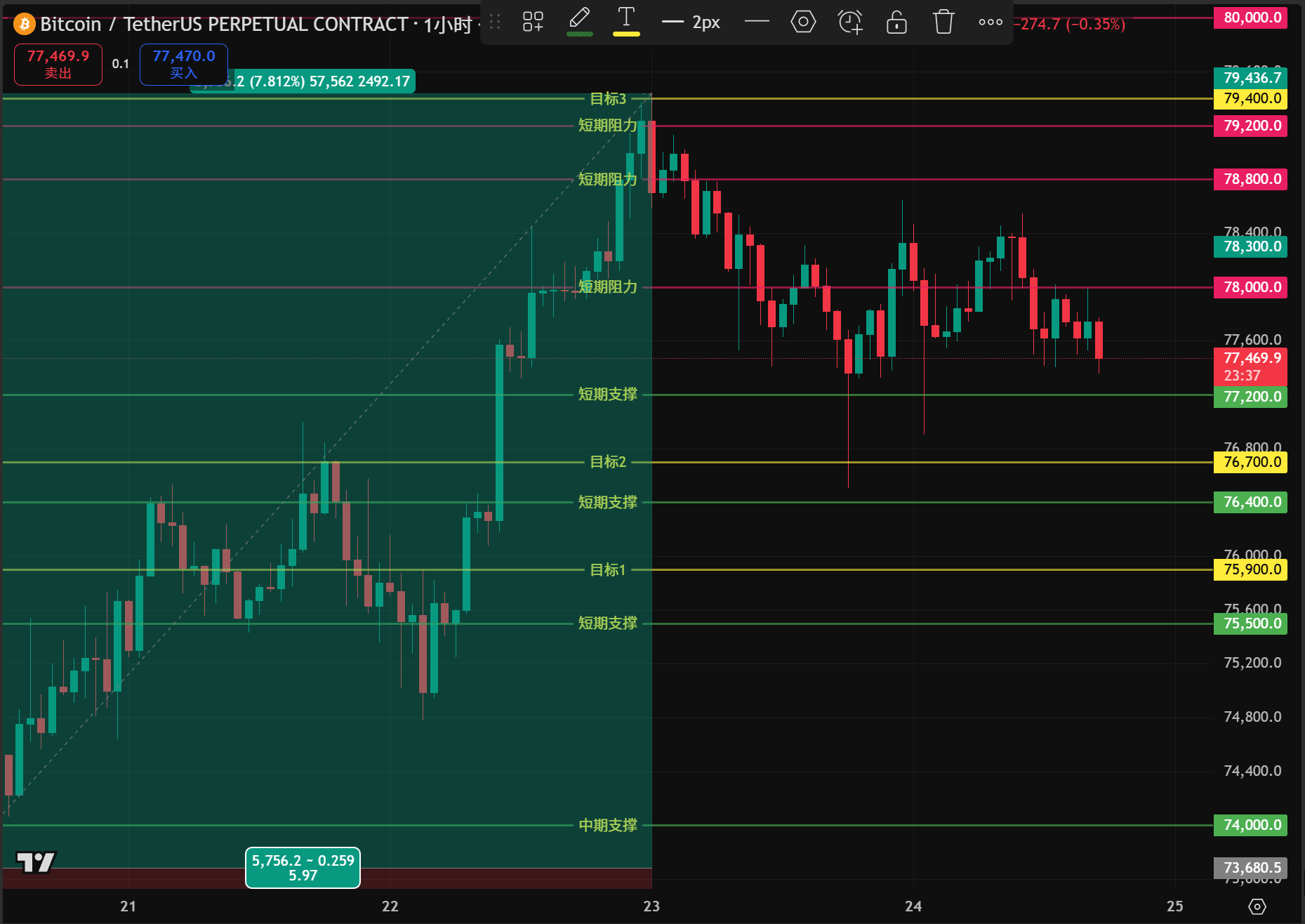Change the 1小时 chart interval
Viewport: 1305px width, 924px height.
pos(447,25)
